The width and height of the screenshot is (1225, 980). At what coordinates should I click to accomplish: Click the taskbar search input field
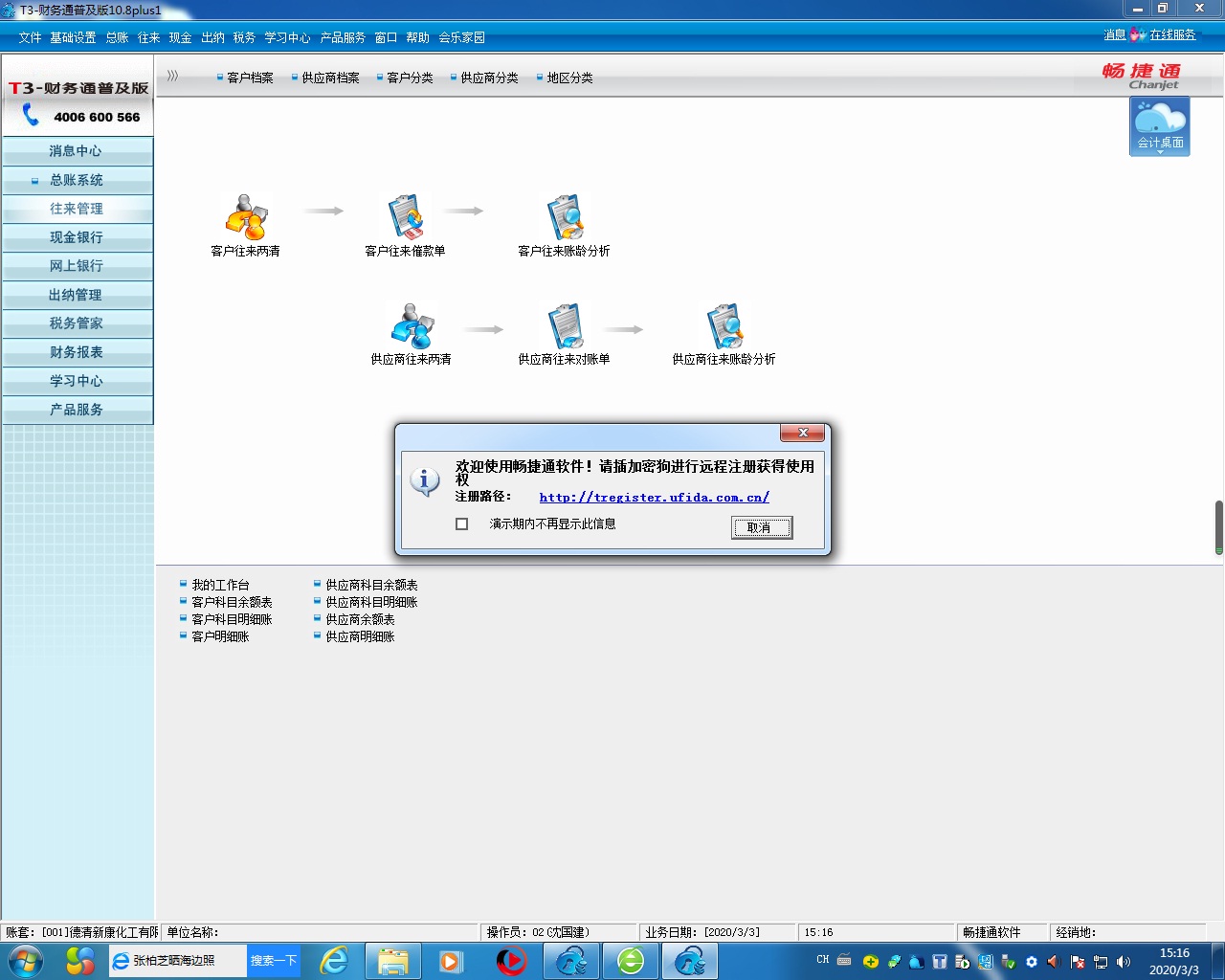click(x=176, y=960)
